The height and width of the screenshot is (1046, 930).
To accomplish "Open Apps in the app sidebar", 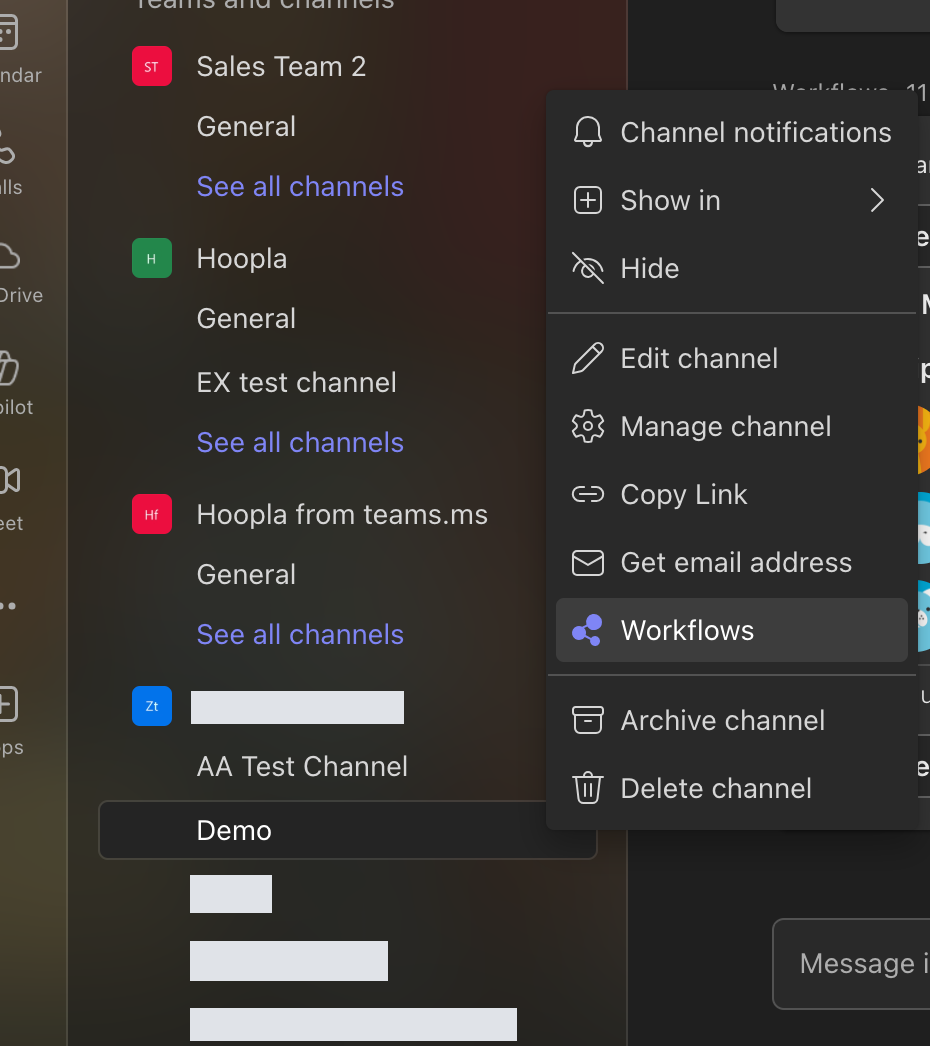I will [x=11, y=722].
